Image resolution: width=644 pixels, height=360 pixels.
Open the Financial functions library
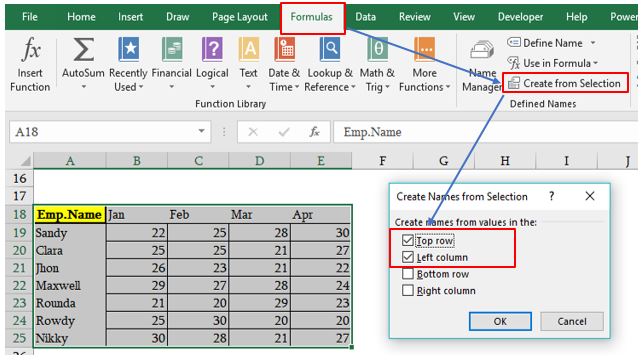(172, 64)
